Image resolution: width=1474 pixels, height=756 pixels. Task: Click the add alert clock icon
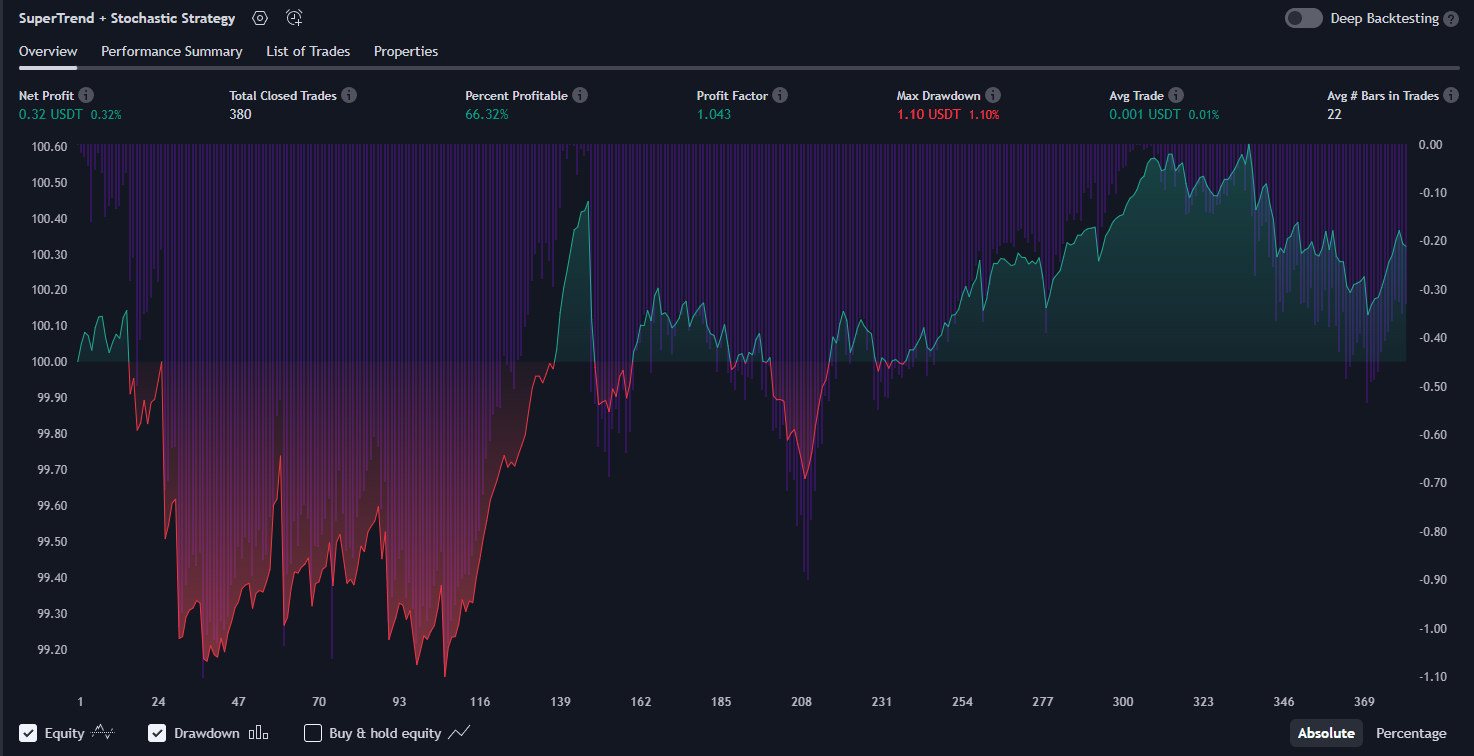tap(294, 18)
